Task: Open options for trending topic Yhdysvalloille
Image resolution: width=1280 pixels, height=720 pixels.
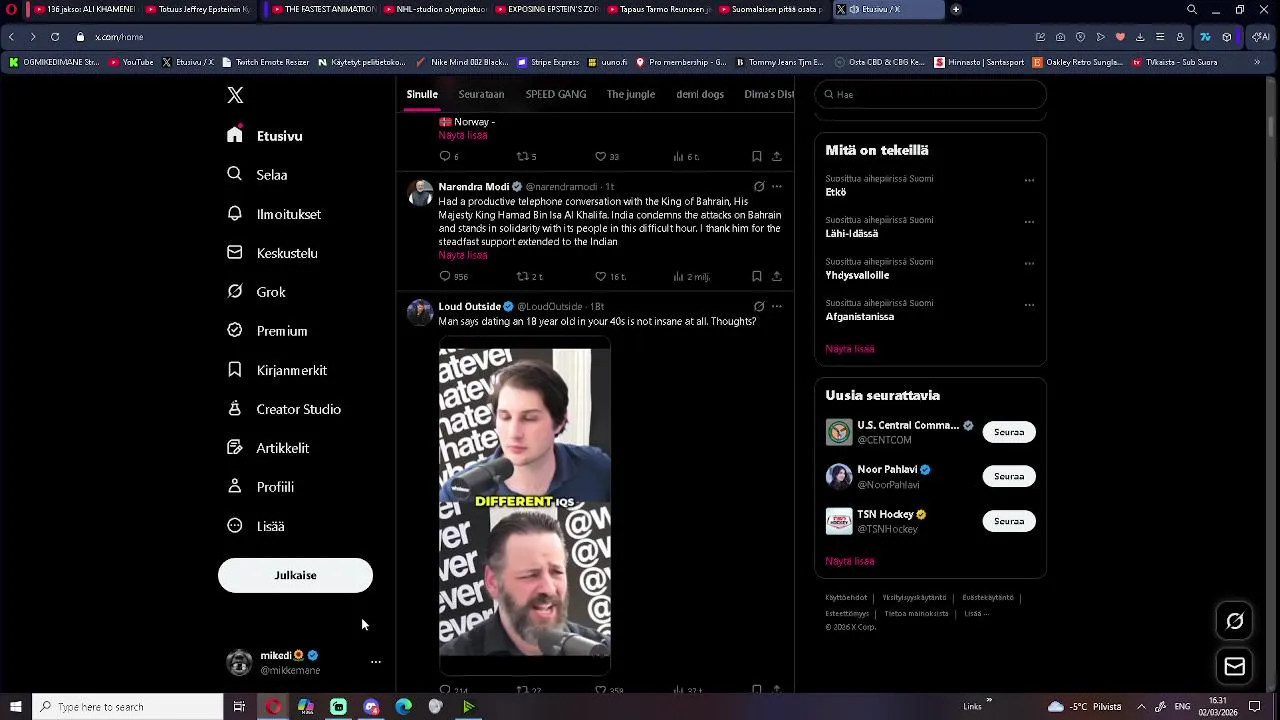Action: pyautogui.click(x=1029, y=264)
